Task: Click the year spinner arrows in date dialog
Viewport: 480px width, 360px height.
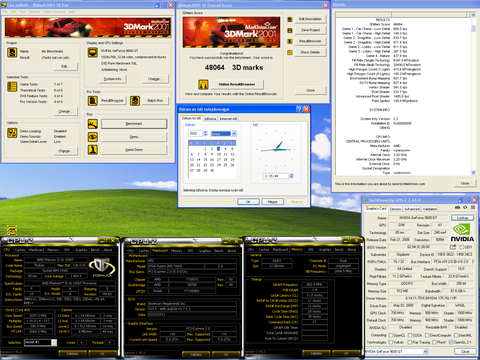Action: click(x=205, y=133)
